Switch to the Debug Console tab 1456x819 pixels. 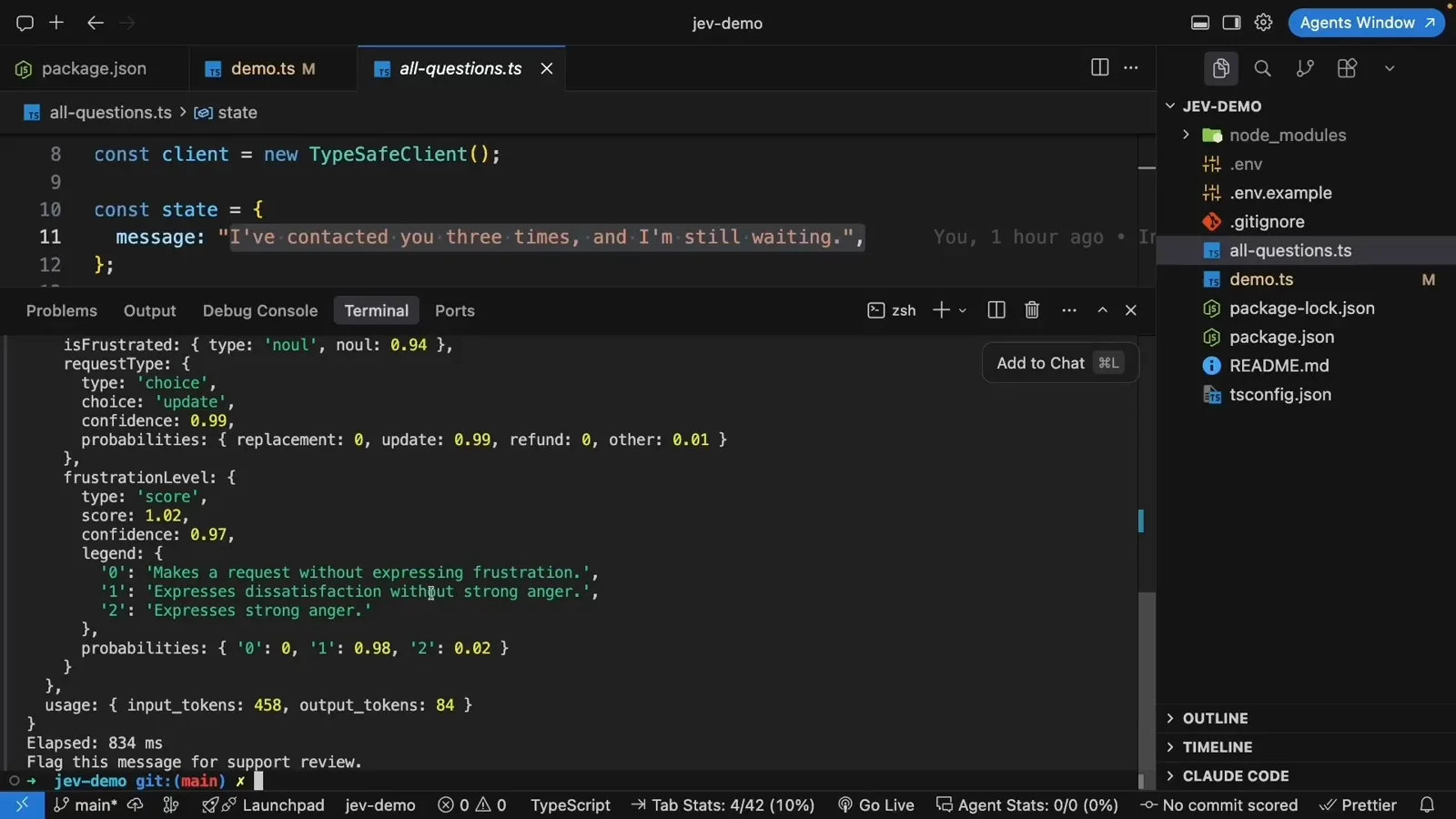[x=260, y=310]
